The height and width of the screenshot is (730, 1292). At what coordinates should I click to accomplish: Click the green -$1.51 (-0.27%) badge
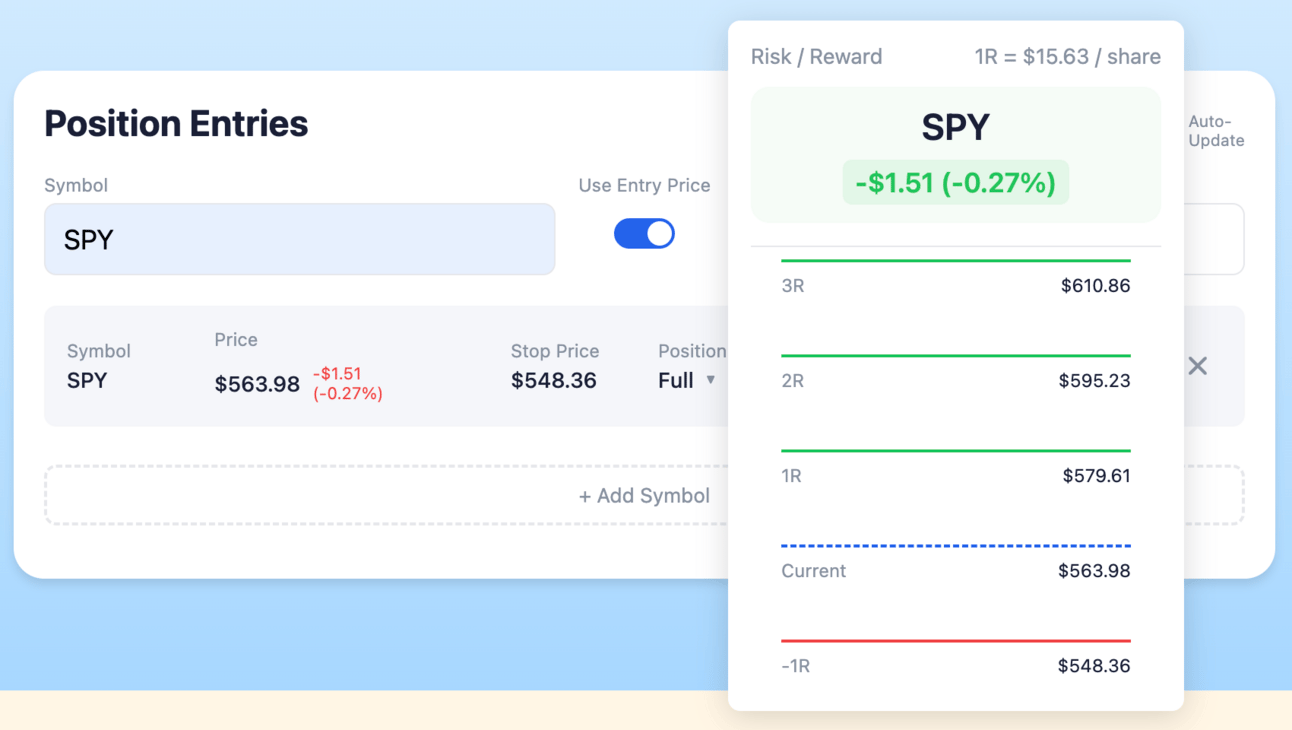(x=956, y=183)
